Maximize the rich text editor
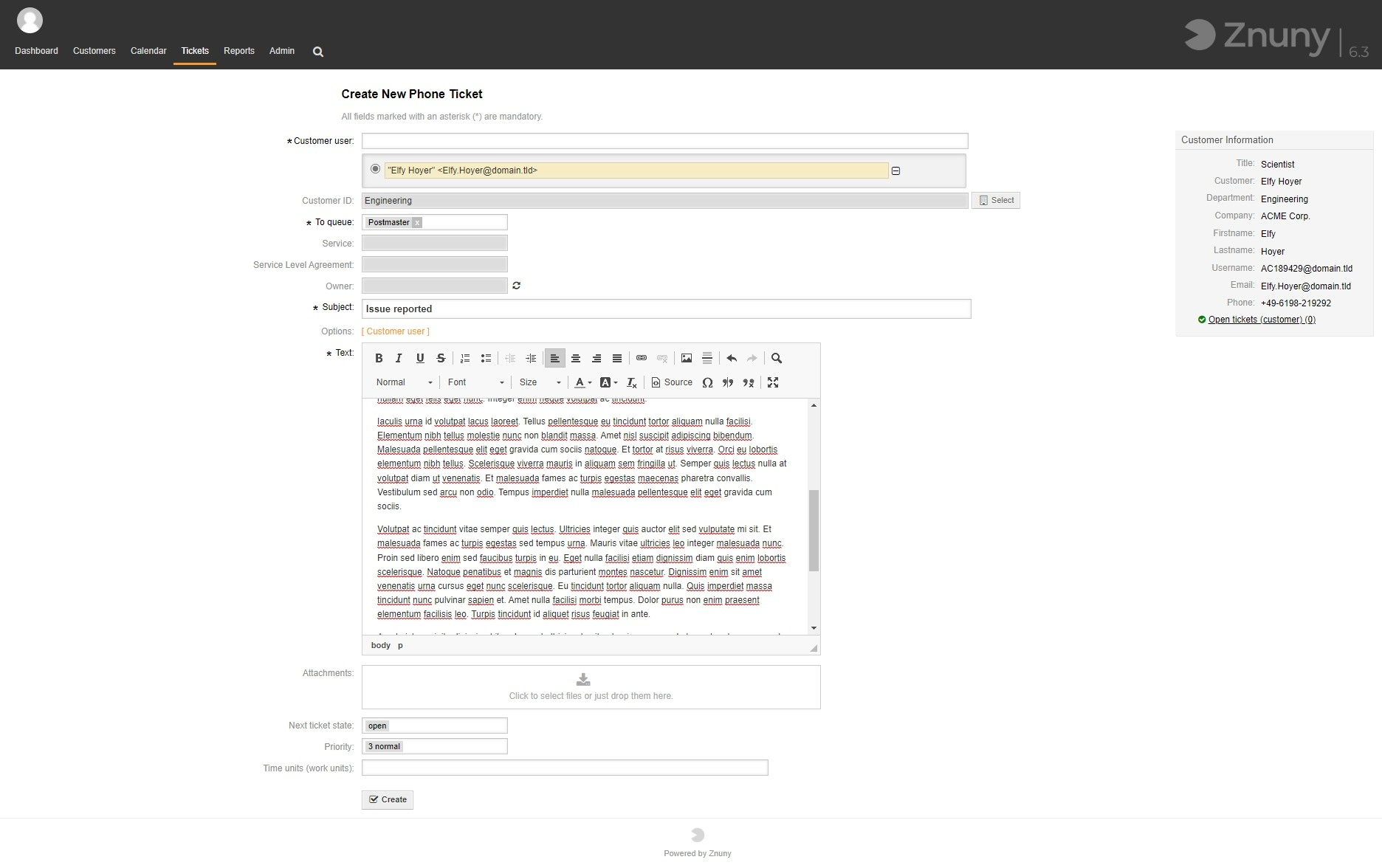This screenshot has height=868, width=1382. [773, 382]
